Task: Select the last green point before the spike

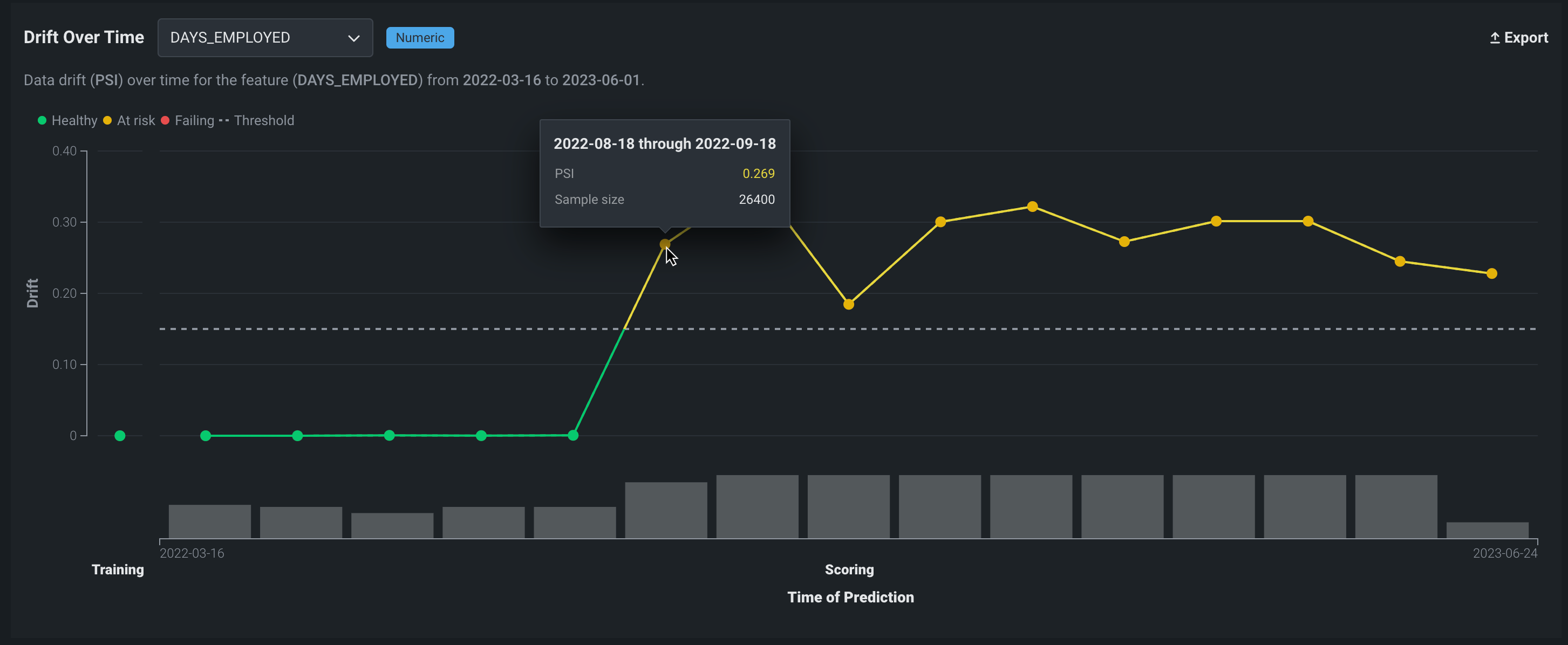Action: point(573,435)
